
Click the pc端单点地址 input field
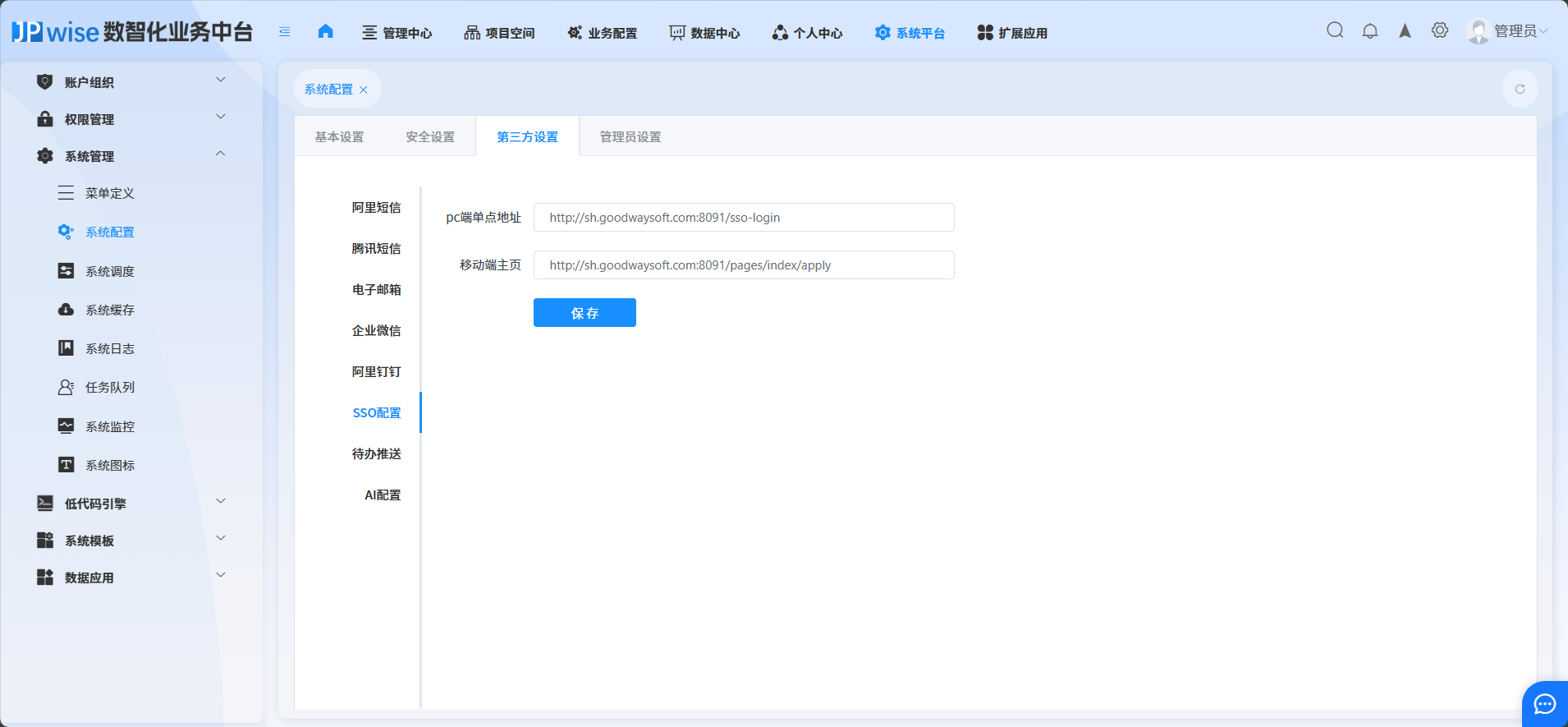744,217
